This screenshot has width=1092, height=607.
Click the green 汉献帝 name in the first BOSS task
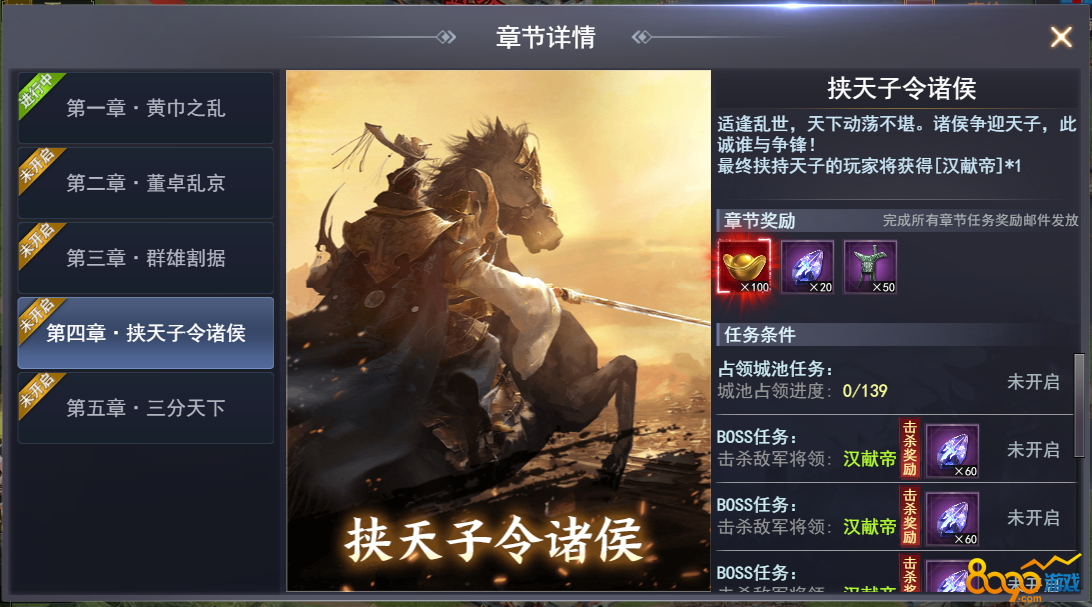[x=869, y=459]
